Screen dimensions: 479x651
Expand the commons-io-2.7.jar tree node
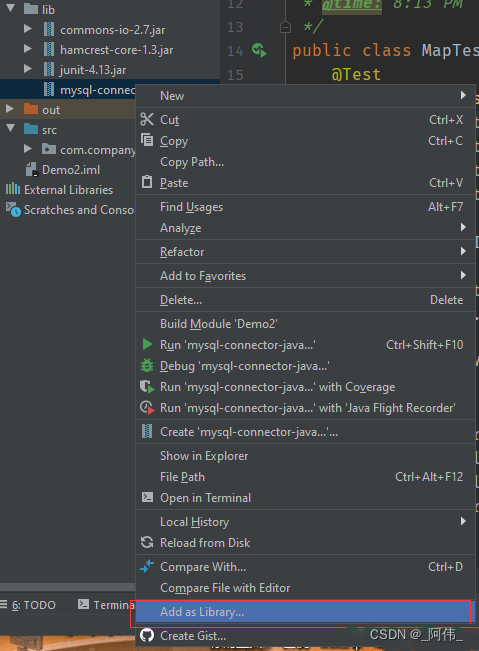[x=27, y=29]
